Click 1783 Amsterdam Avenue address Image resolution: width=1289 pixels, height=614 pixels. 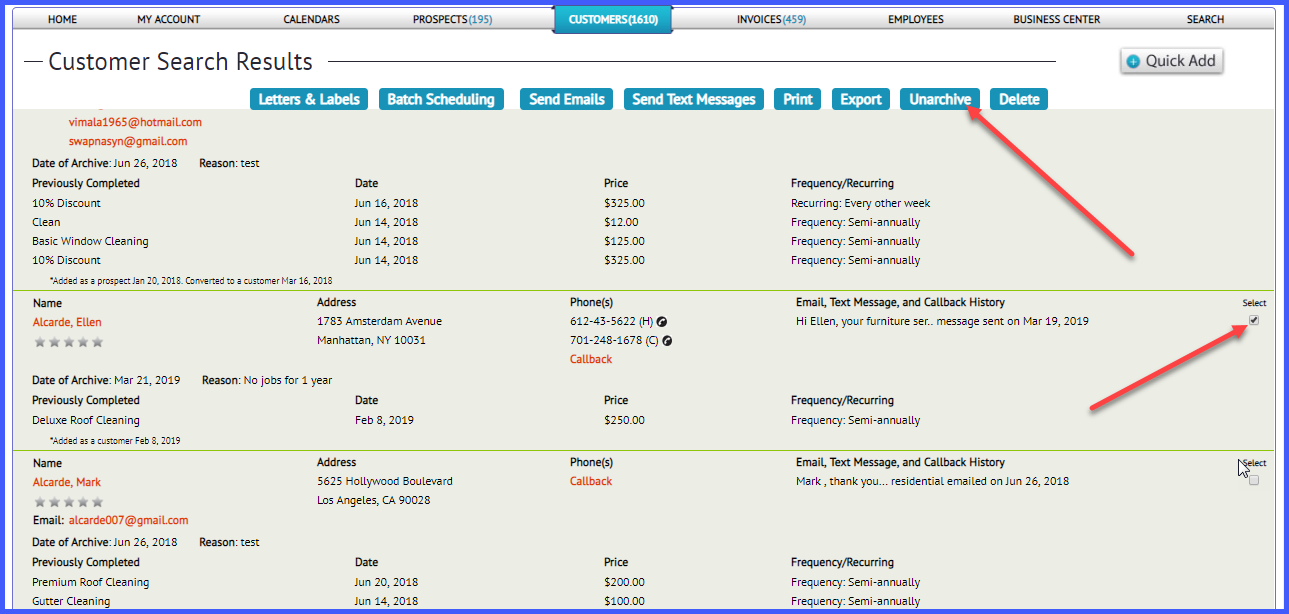pos(379,321)
